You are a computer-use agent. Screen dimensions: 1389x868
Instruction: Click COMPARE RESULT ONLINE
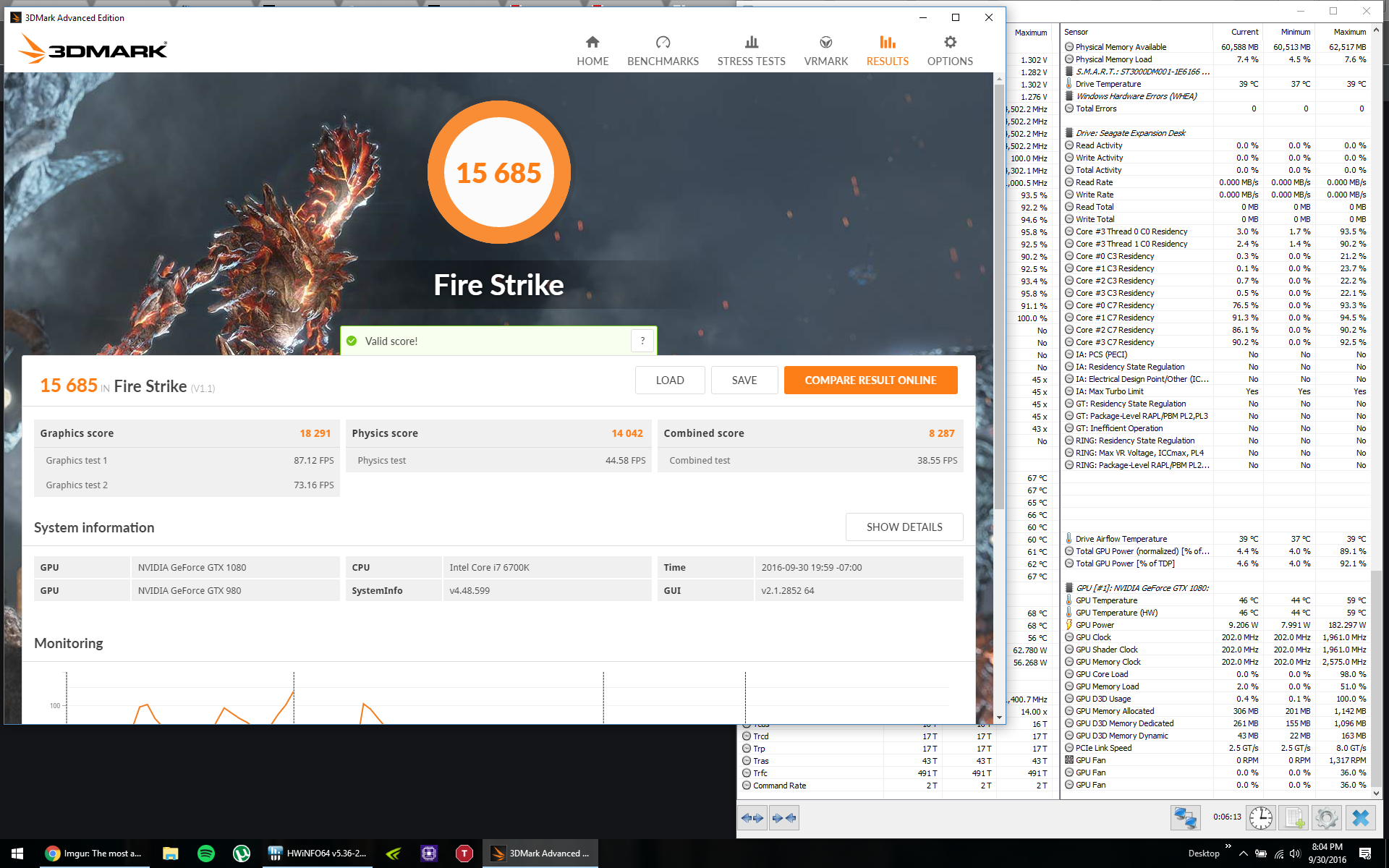(x=870, y=380)
